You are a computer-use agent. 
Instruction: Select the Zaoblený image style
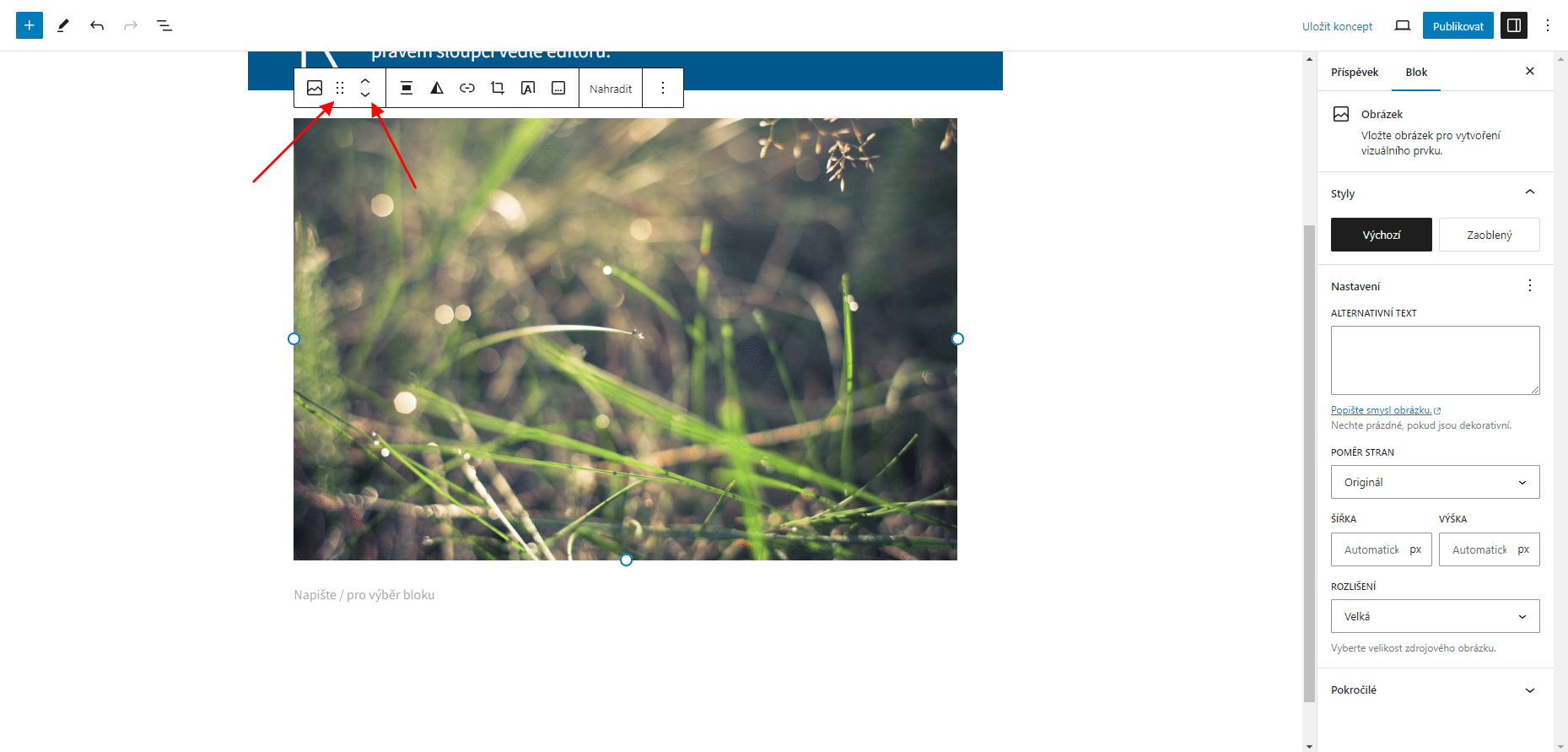(1490, 235)
